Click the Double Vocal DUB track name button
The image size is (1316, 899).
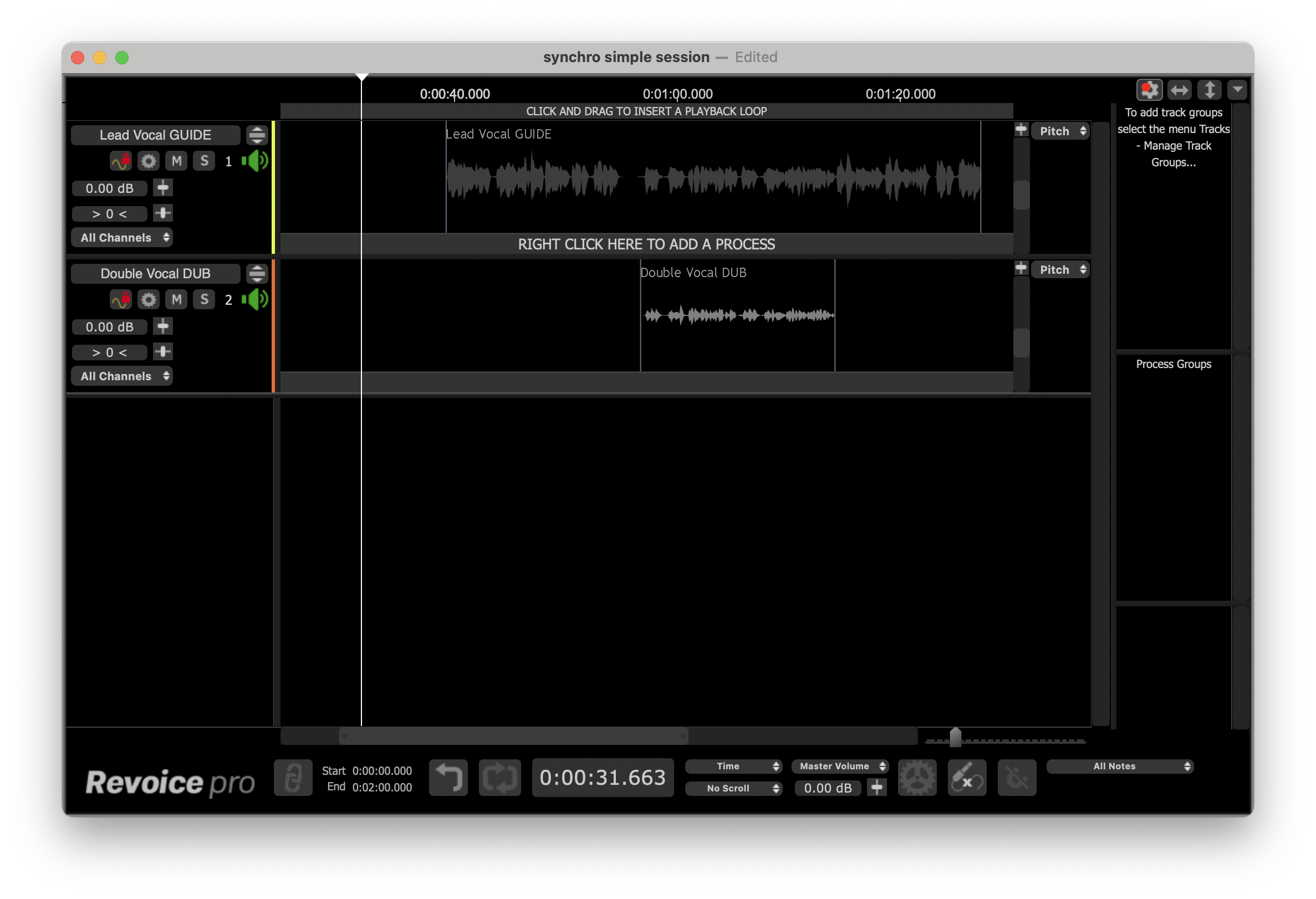155,273
